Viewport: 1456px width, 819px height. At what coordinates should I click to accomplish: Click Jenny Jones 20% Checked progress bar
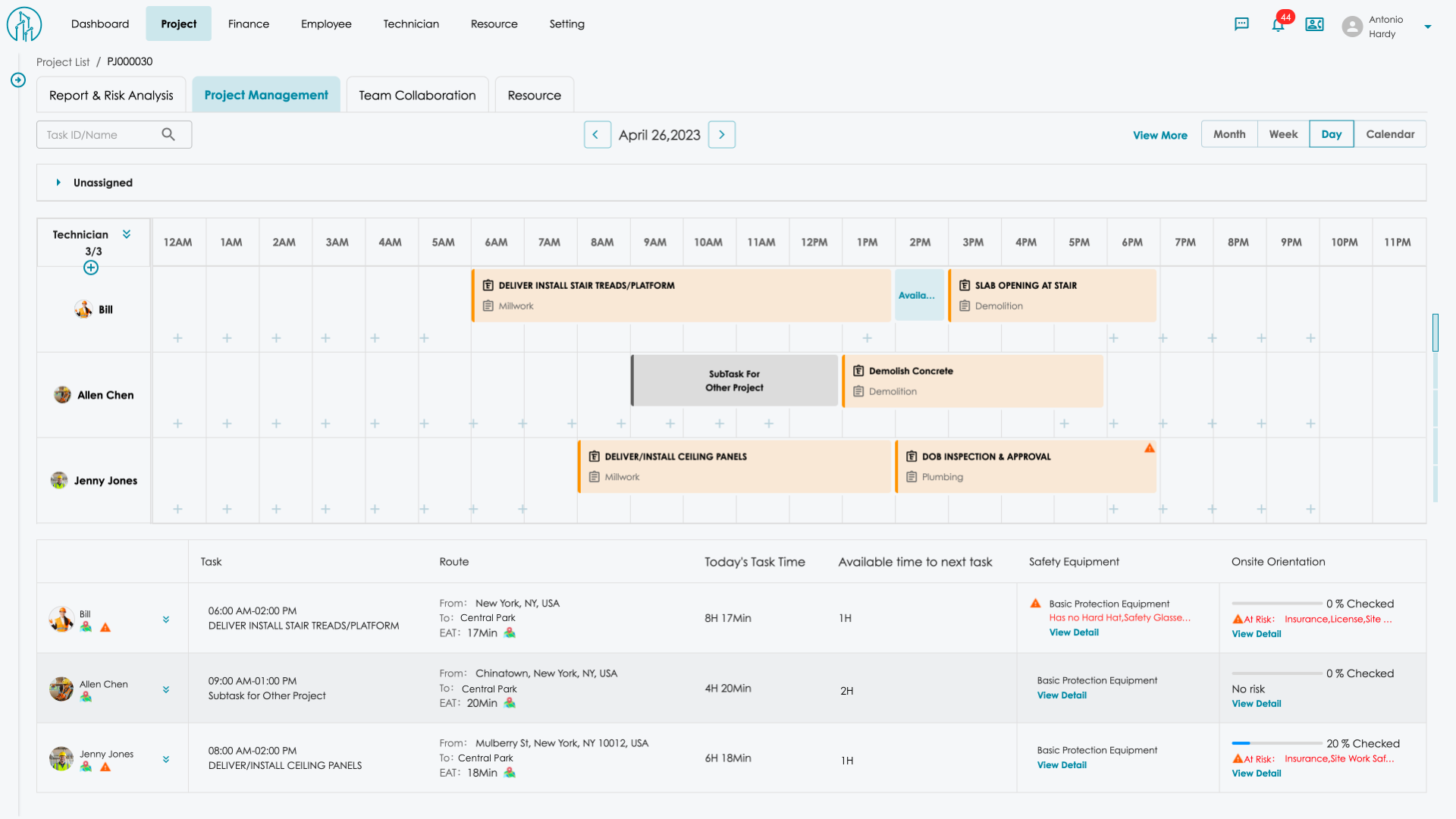coord(1276,743)
